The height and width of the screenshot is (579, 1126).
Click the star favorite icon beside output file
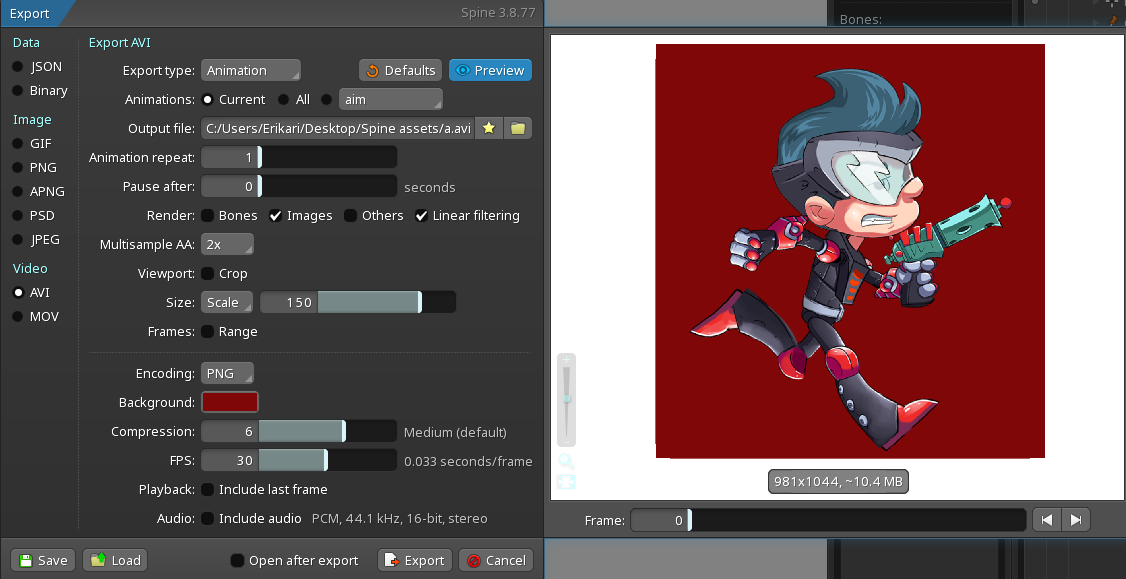[x=488, y=129]
